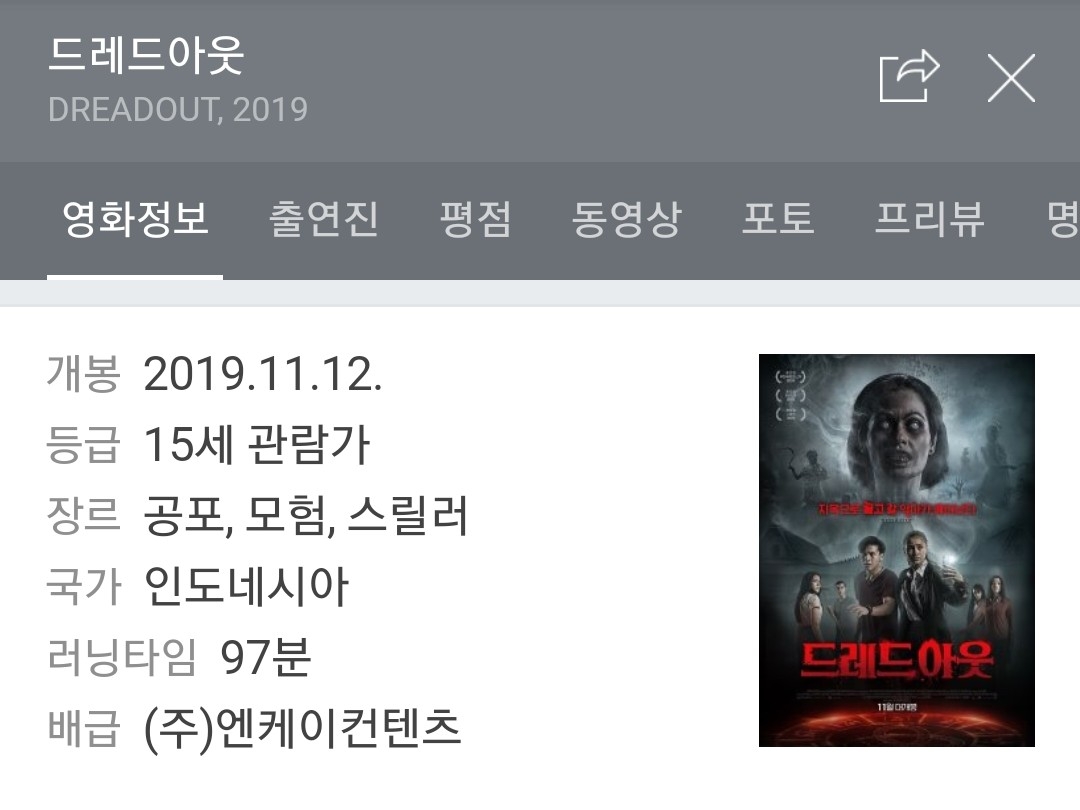Select the 공포 genre link
The width and height of the screenshot is (1080, 810).
click(185, 515)
